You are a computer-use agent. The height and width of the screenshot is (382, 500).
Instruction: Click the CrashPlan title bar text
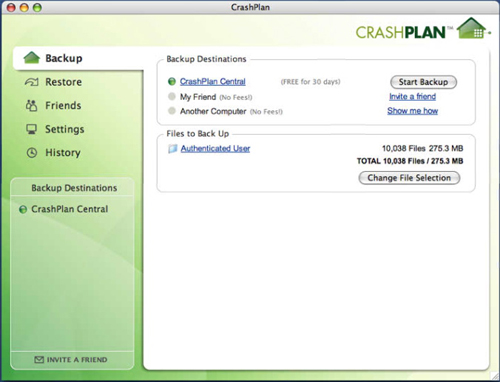(250, 7)
